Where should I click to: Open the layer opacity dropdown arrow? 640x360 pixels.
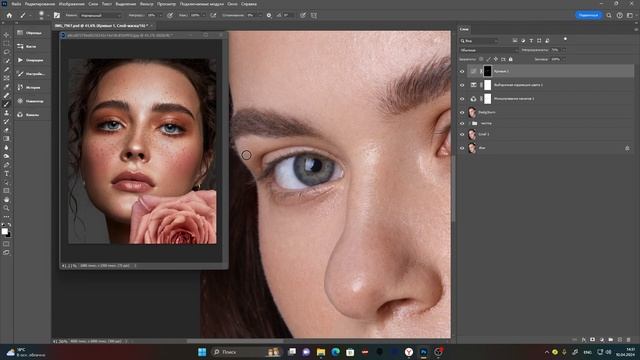[x=564, y=50]
